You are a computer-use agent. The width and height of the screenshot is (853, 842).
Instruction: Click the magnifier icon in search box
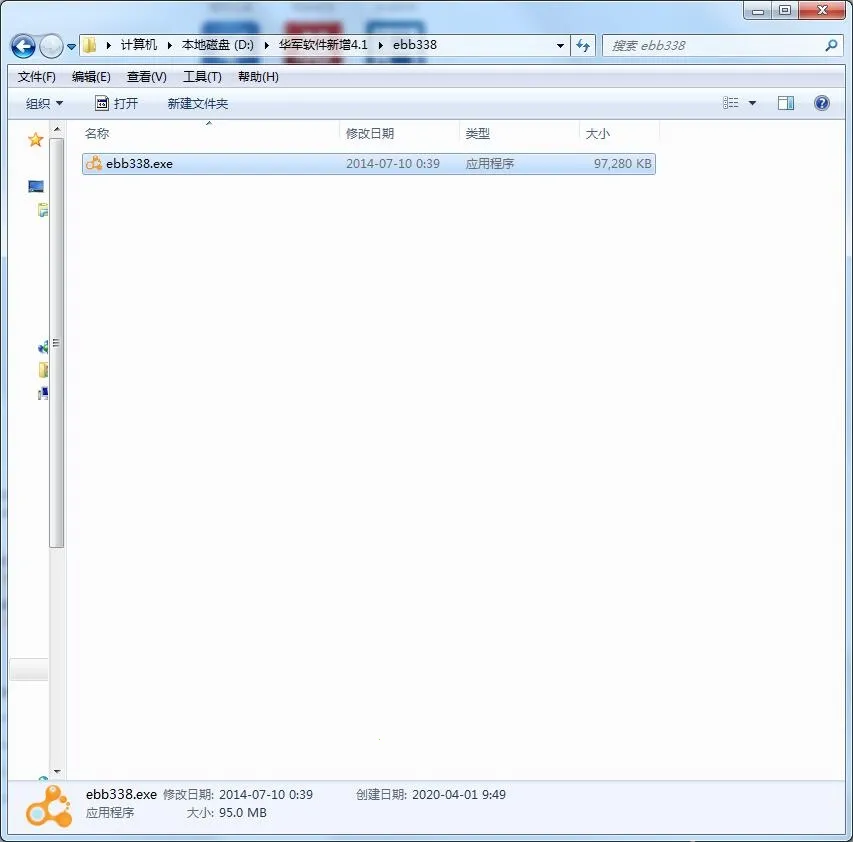[x=831, y=45]
